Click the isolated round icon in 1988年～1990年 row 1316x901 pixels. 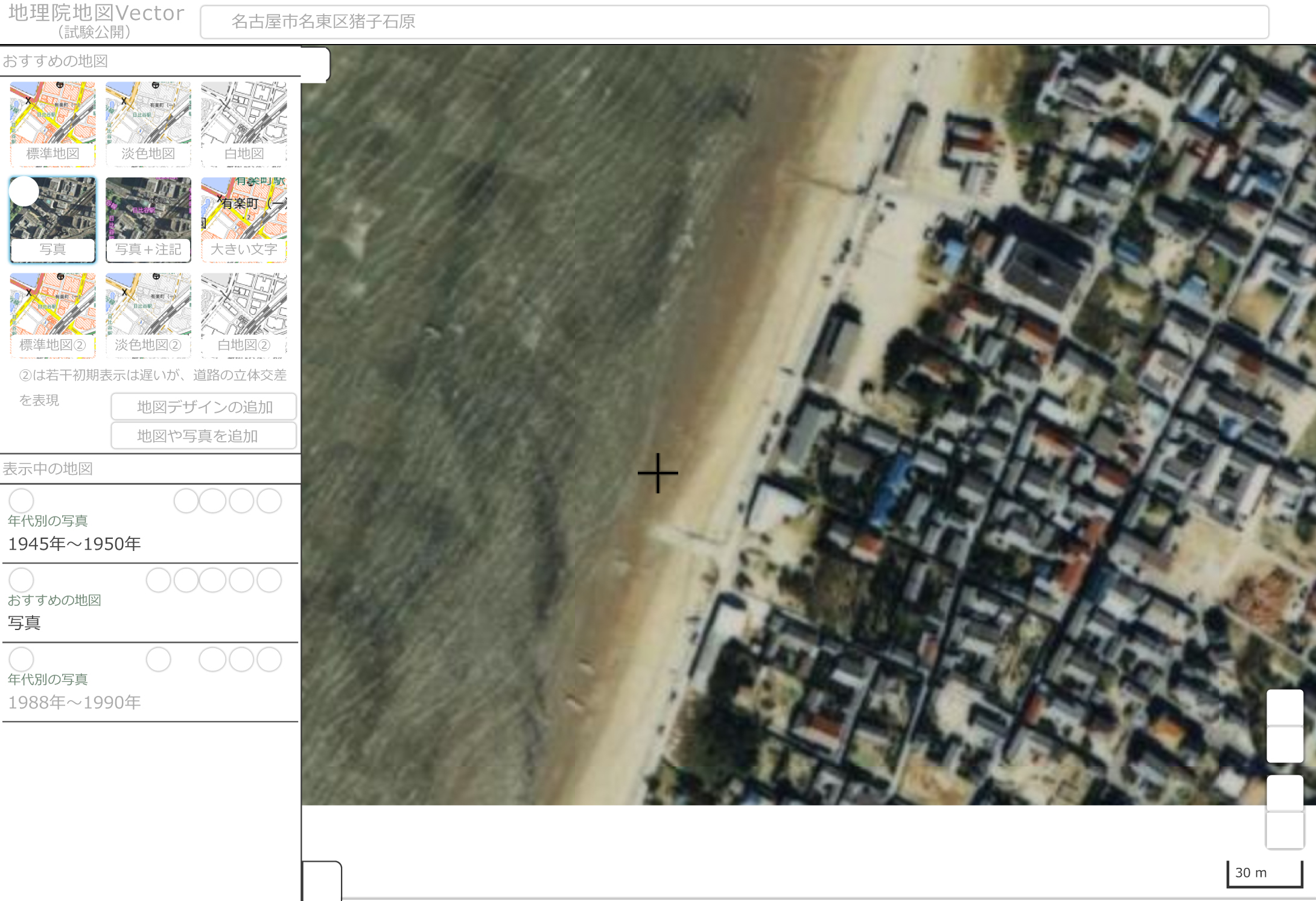click(x=159, y=659)
